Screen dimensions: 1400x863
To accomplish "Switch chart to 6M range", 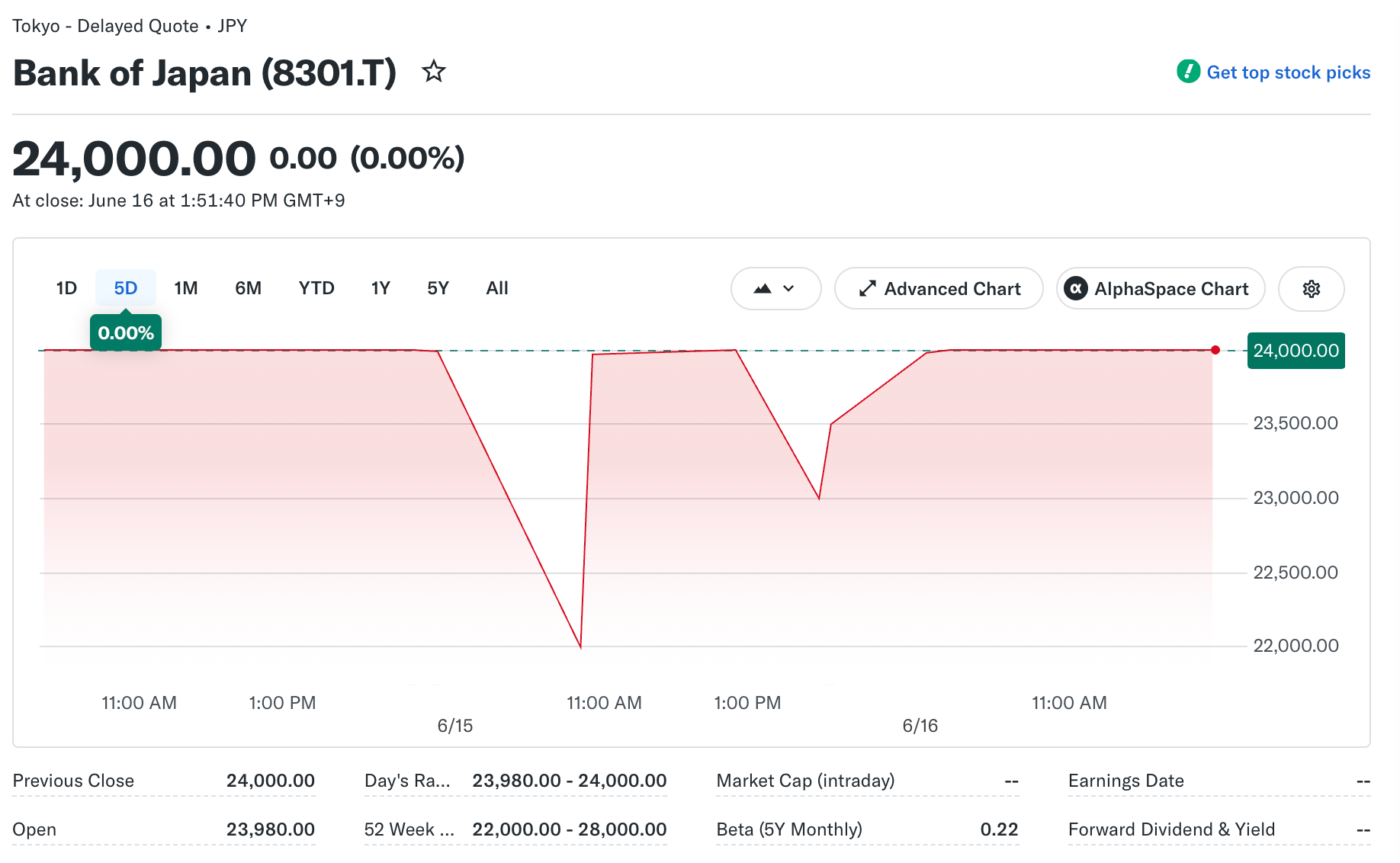I will [248, 288].
